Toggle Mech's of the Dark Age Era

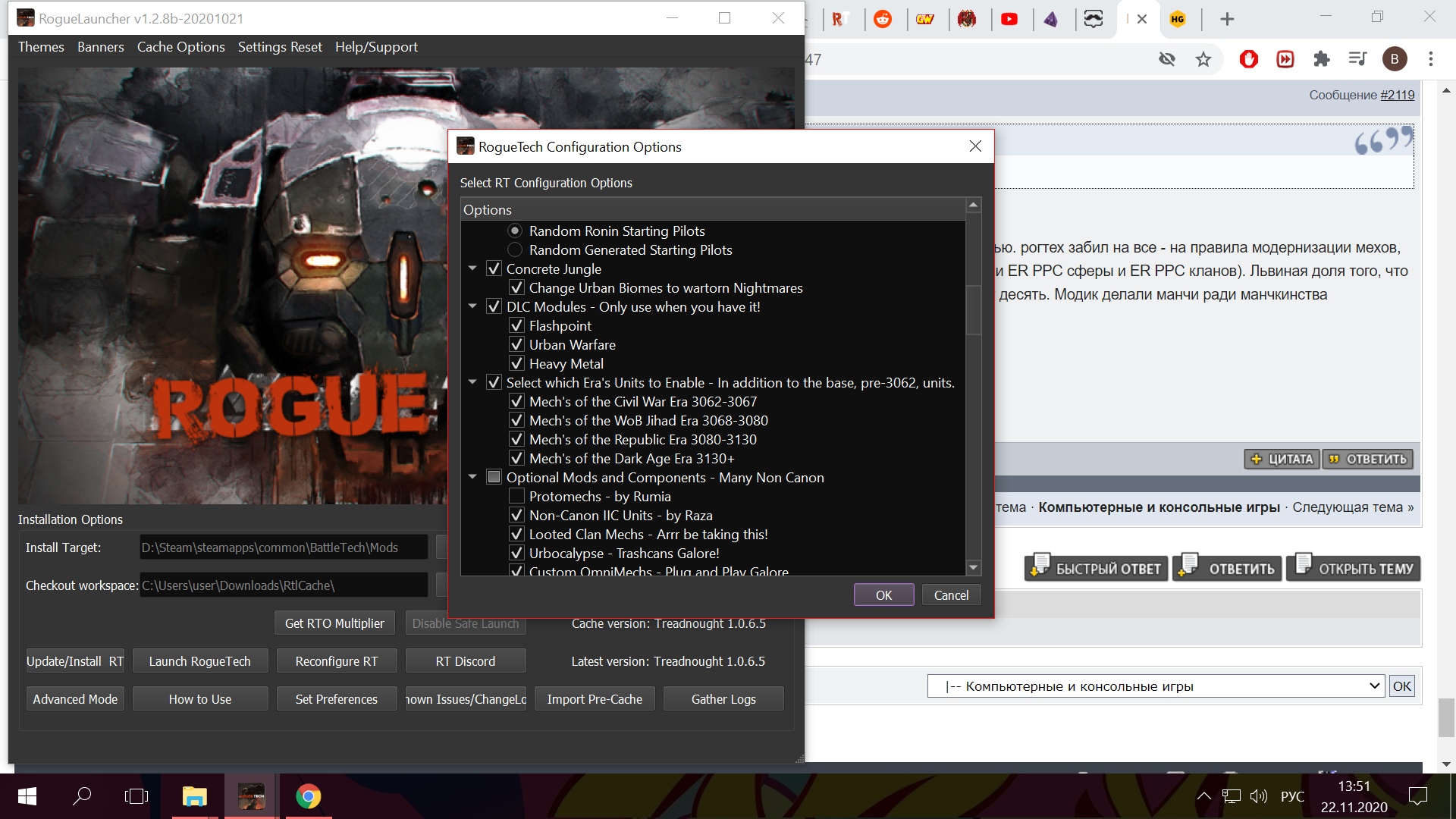point(516,458)
